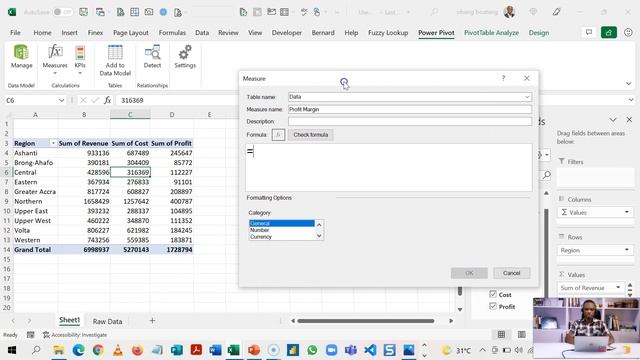
Task: Open VLC media player from the taskbar
Action: [118, 350]
